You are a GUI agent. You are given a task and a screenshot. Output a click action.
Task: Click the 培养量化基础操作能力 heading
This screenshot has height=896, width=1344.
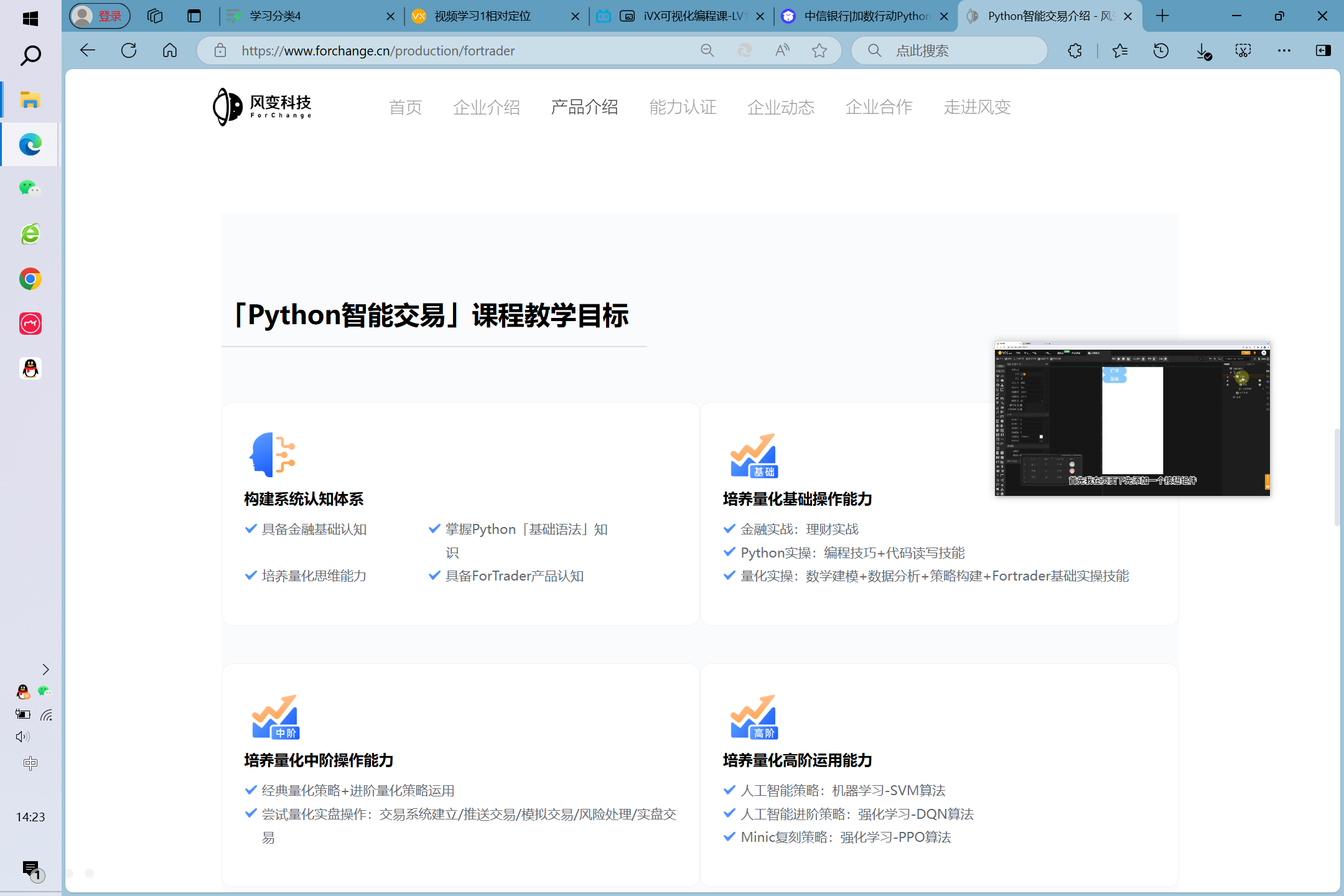pyautogui.click(x=797, y=499)
